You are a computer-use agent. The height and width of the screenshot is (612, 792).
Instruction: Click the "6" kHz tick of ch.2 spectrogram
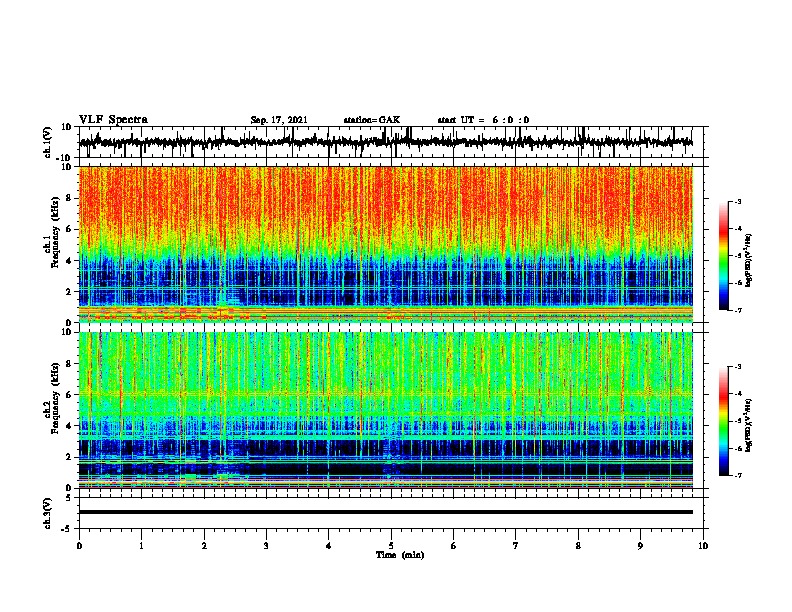pos(69,395)
